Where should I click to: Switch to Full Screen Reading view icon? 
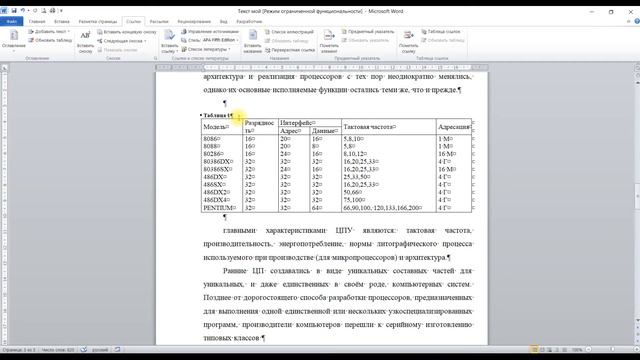click(542, 350)
